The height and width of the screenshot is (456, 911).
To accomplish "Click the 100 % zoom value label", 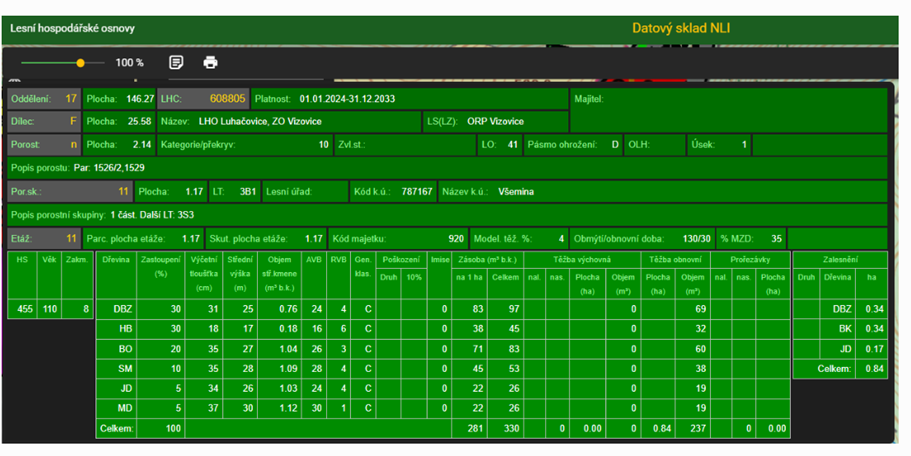I will tap(129, 63).
